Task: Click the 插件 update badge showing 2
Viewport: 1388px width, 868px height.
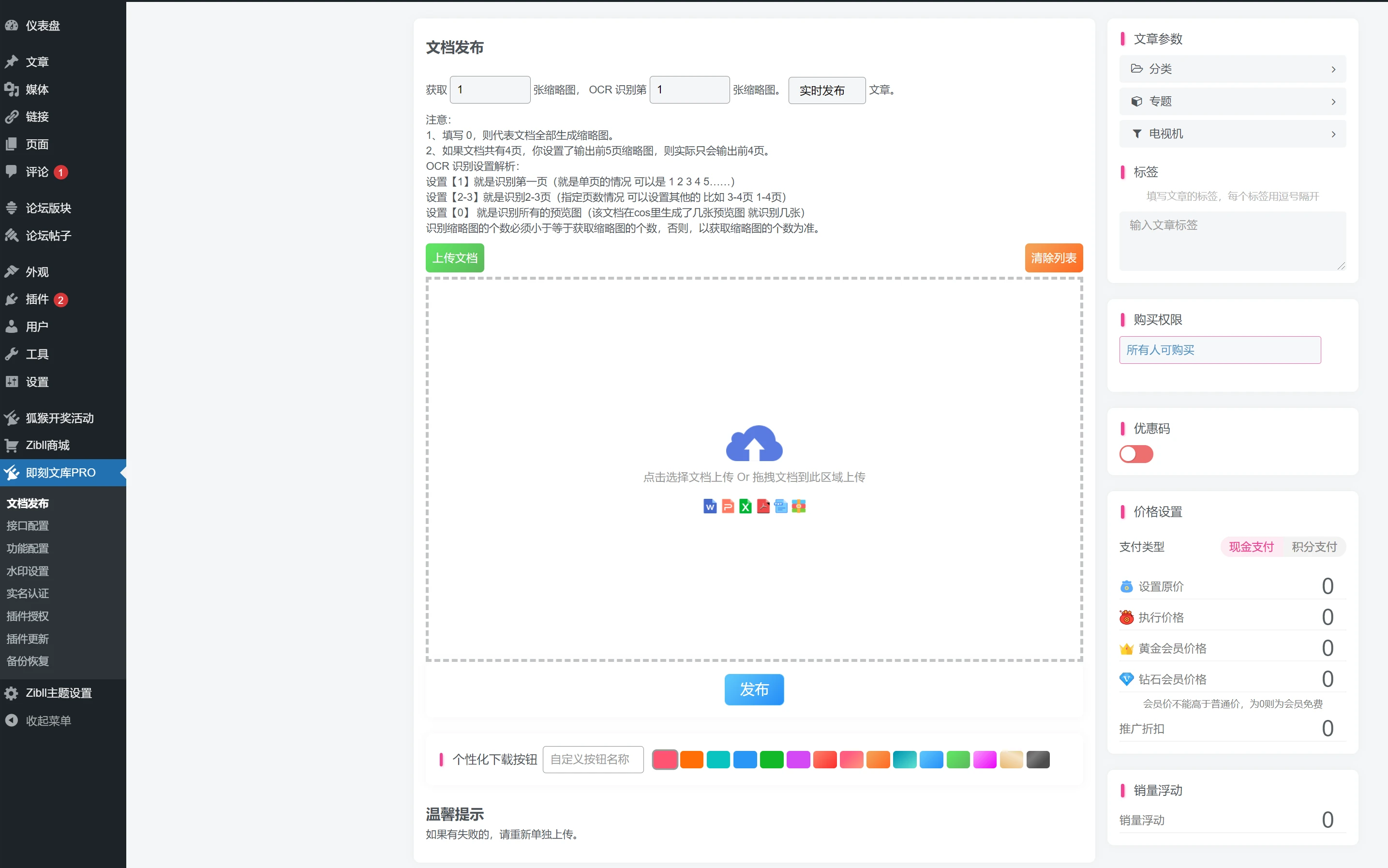Action: pyautogui.click(x=61, y=299)
